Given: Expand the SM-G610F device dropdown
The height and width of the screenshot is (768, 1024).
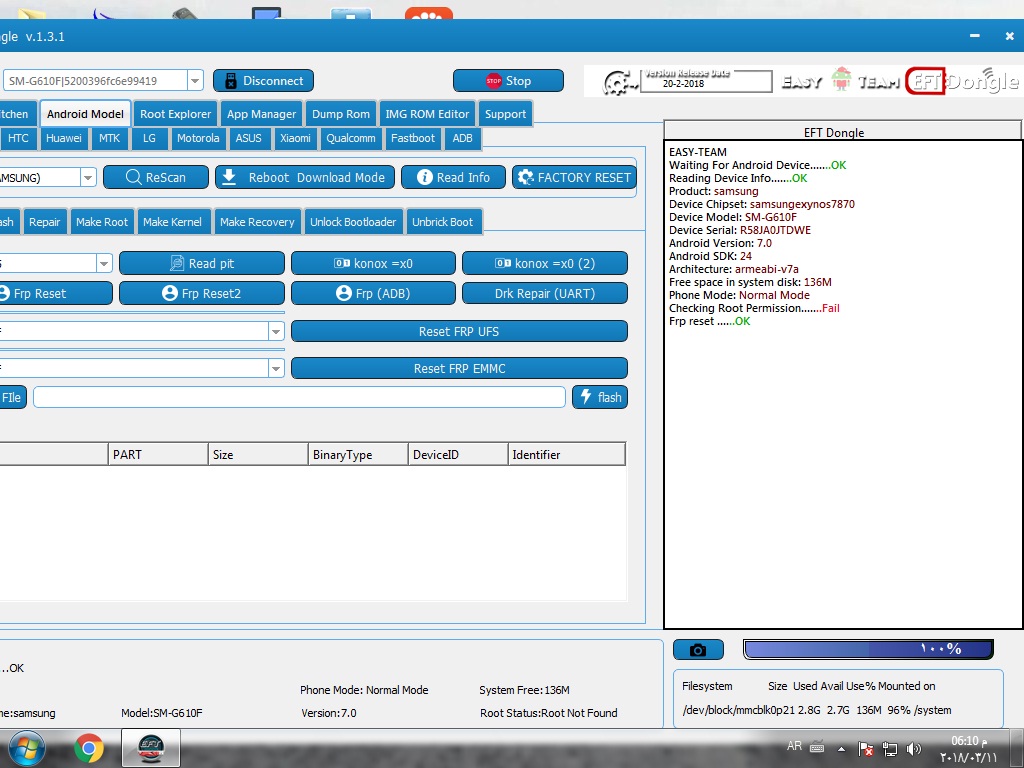Looking at the screenshot, I should coord(195,81).
